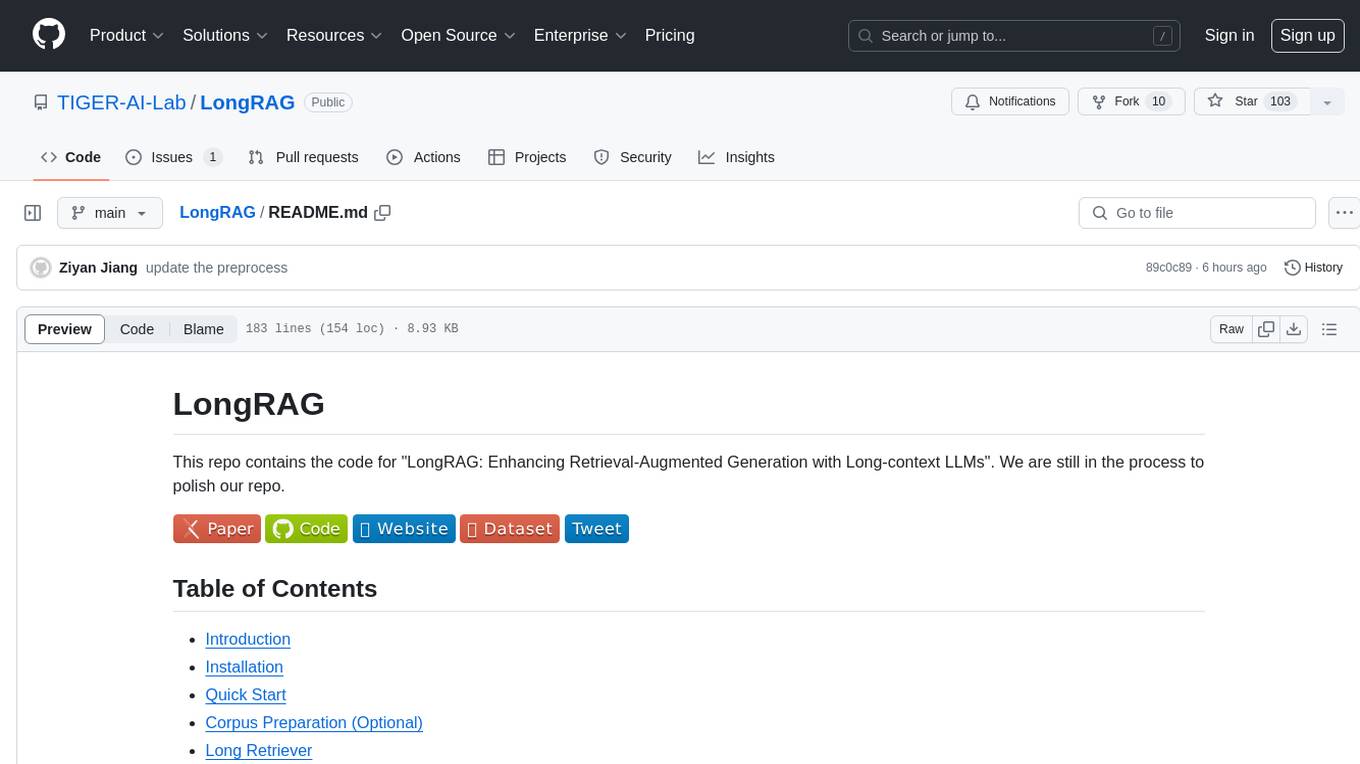Screen dimensions: 1360x764
Task: Open the TIGER-AI-Lab organization page
Action: [x=122, y=102]
